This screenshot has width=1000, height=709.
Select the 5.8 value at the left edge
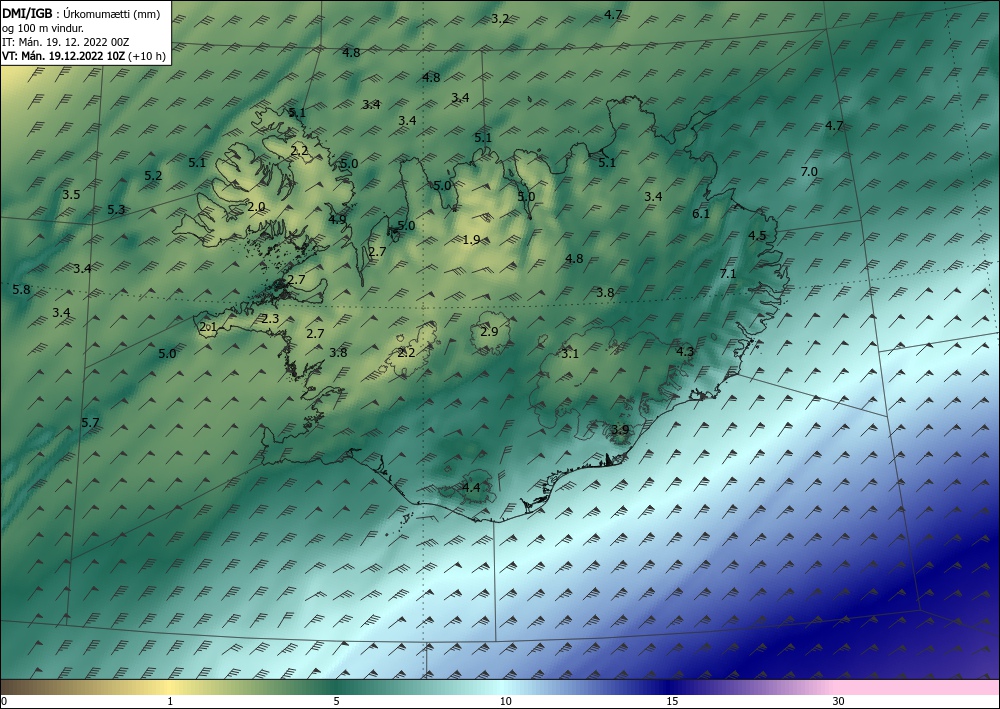pyautogui.click(x=21, y=290)
